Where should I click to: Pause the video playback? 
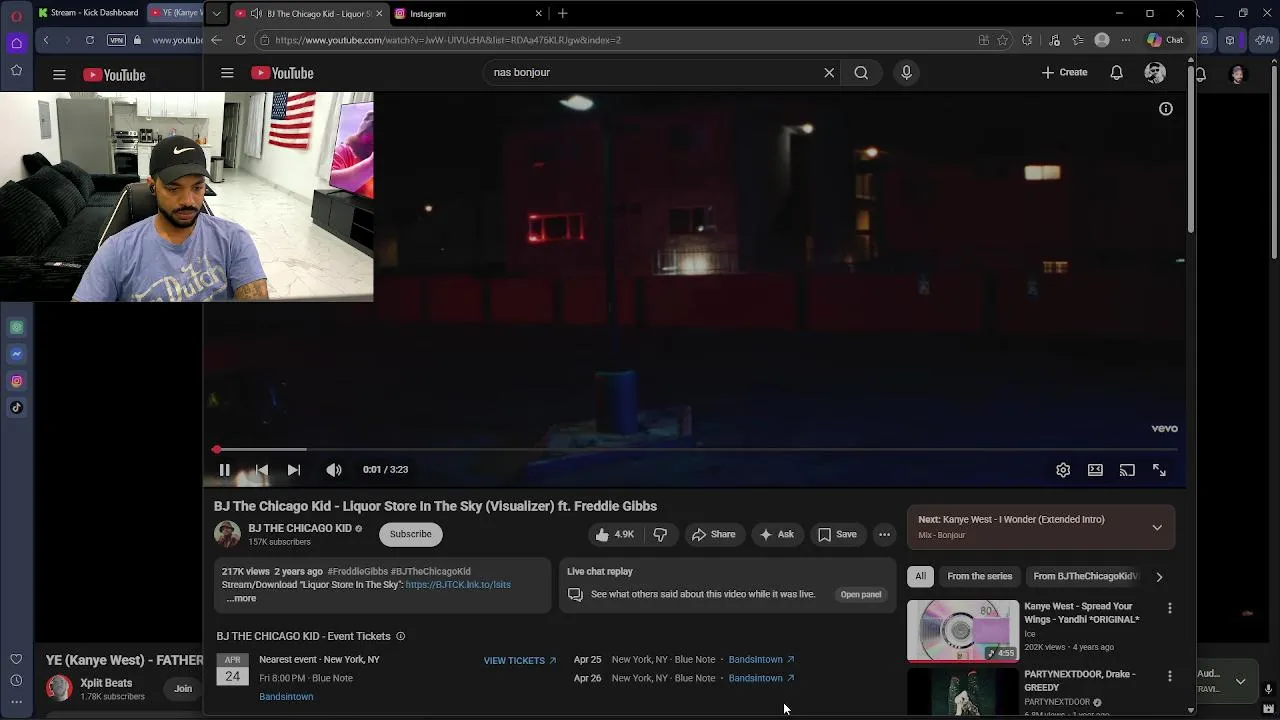224,470
